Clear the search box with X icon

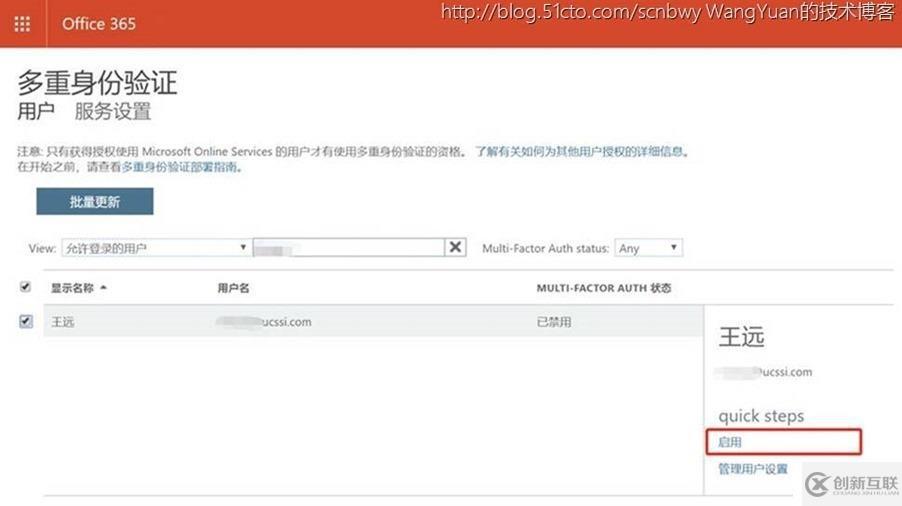[455, 247]
